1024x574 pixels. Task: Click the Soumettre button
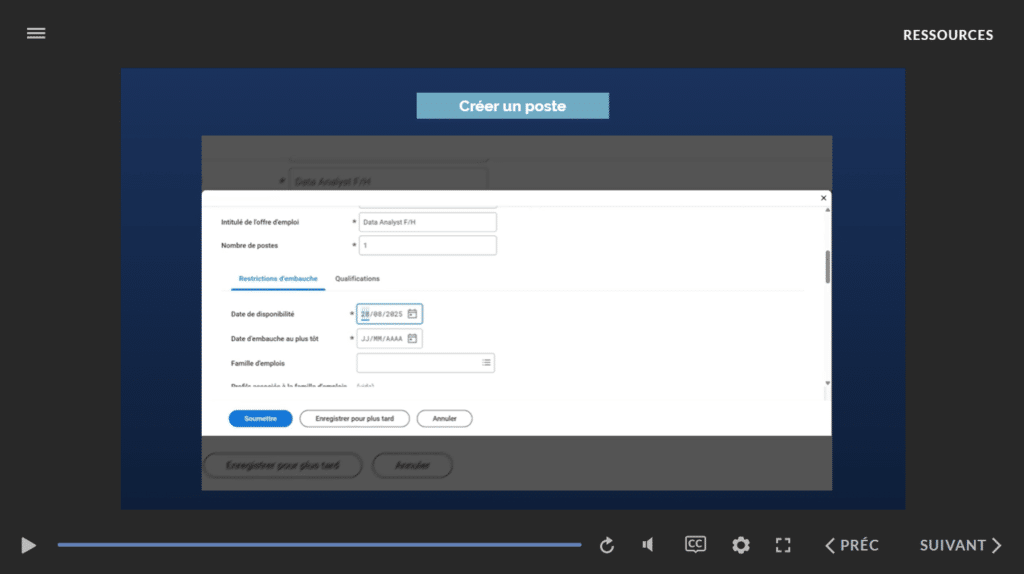click(x=260, y=419)
